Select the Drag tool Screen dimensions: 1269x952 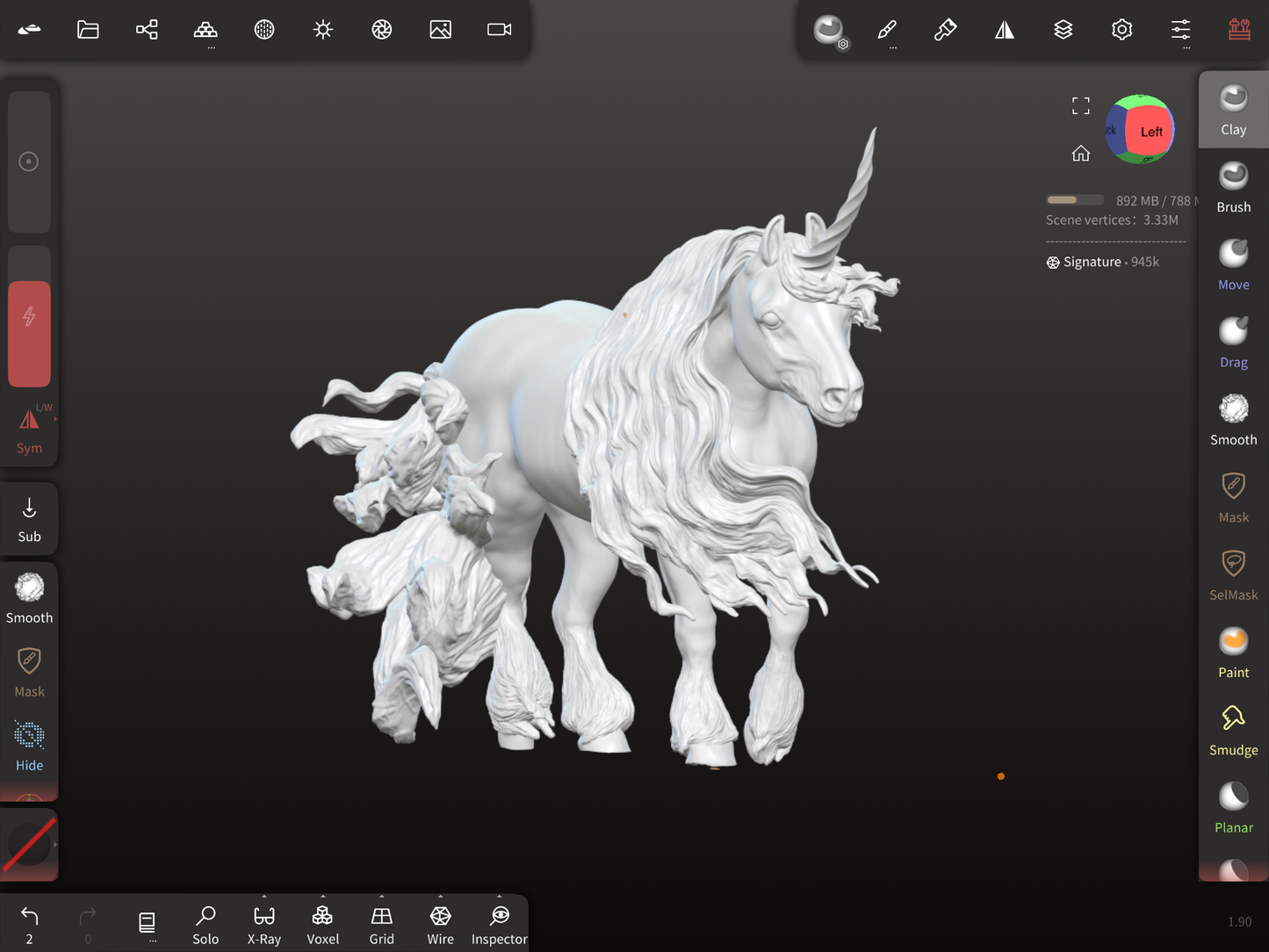(x=1233, y=343)
